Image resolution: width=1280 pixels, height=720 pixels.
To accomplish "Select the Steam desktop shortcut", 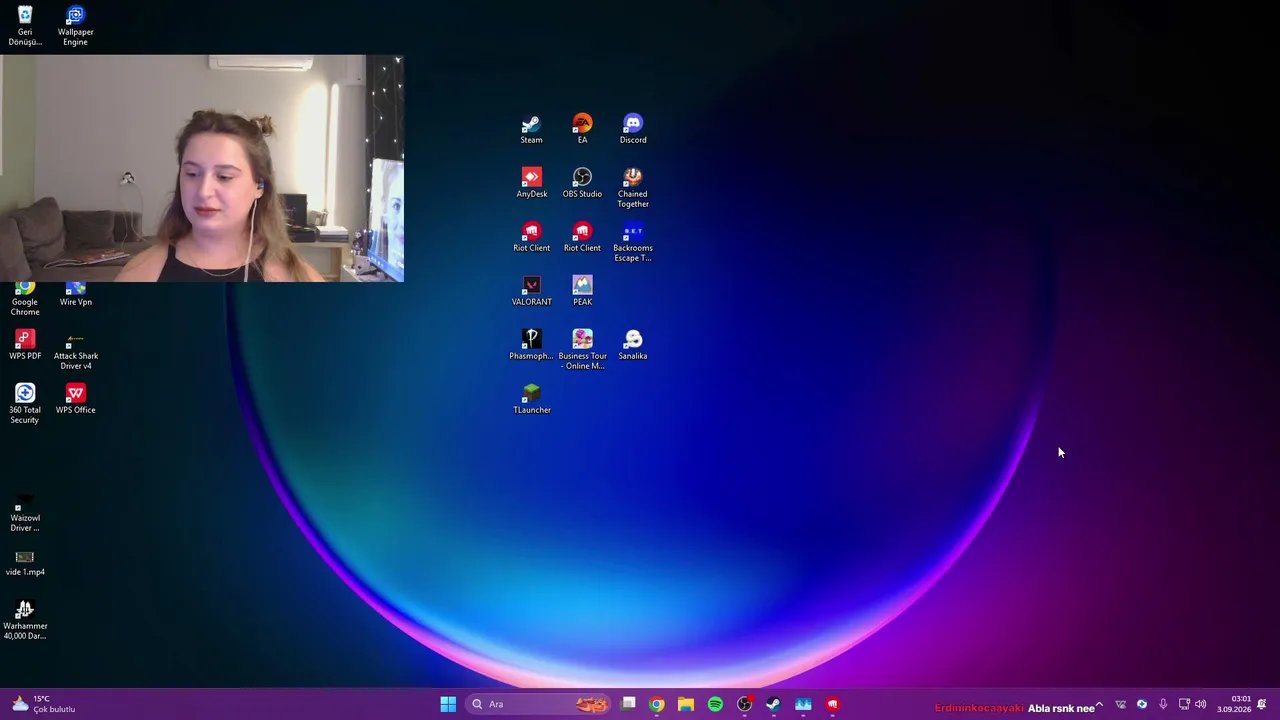I will tap(531, 130).
